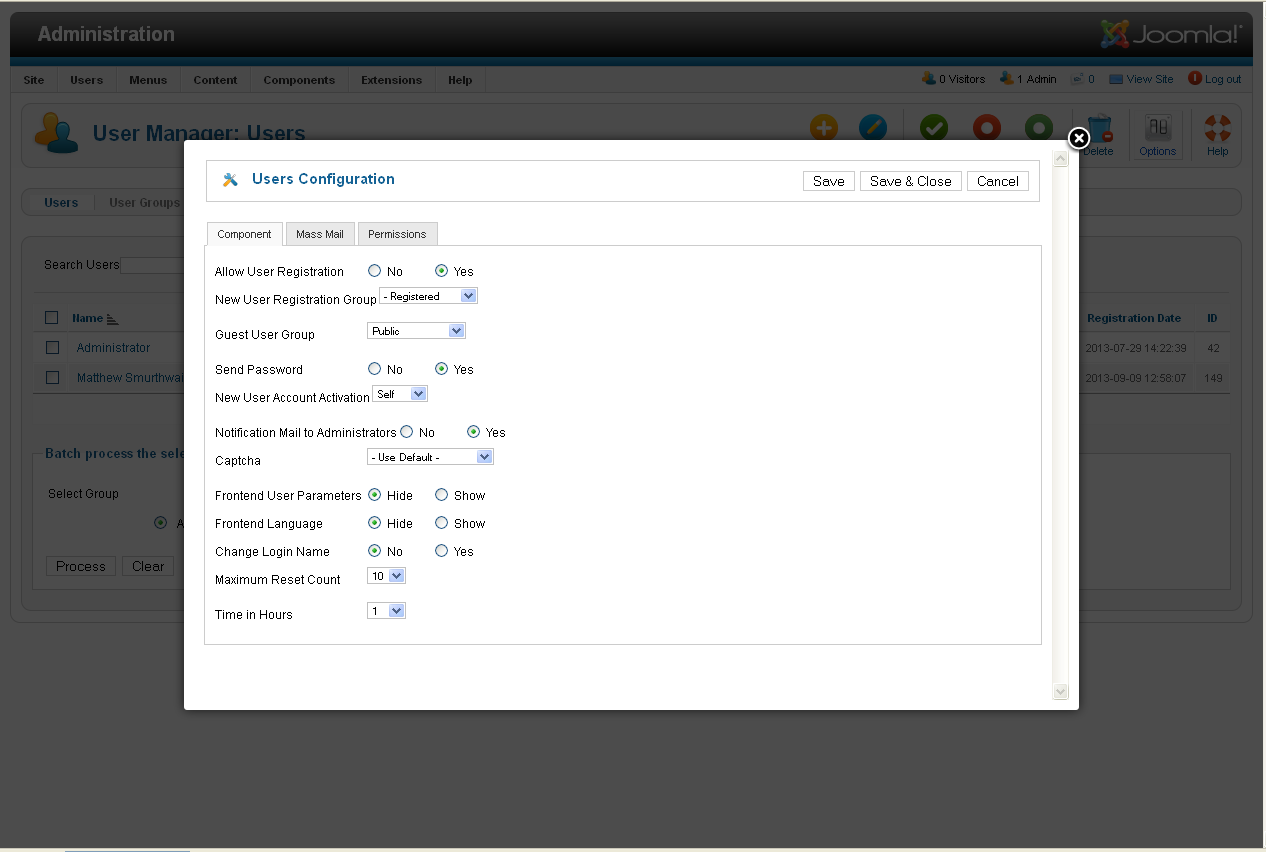Image resolution: width=1268 pixels, height=854 pixels.
Task: Click the Save button
Action: tap(829, 181)
